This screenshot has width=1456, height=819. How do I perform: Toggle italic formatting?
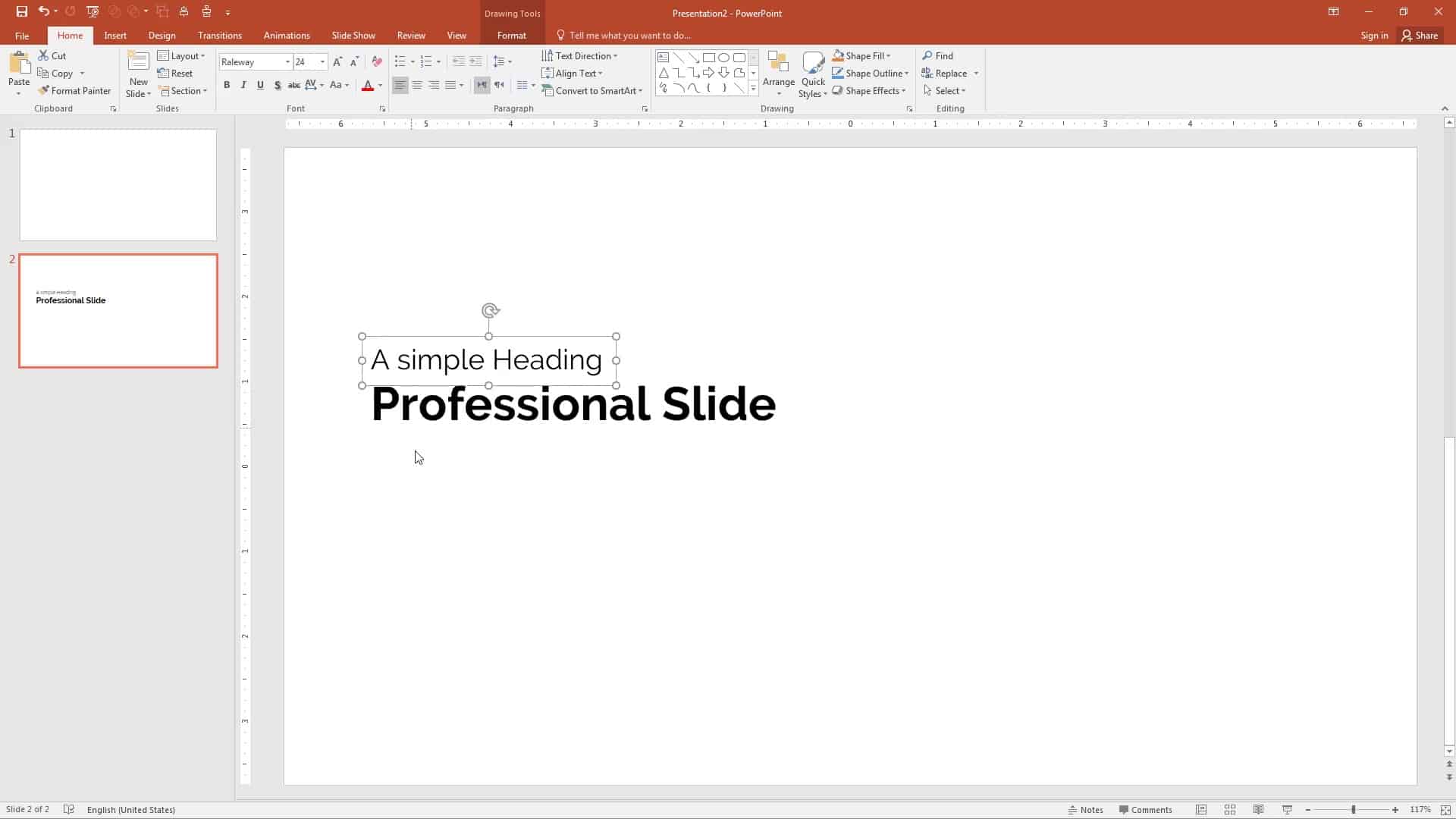(243, 85)
